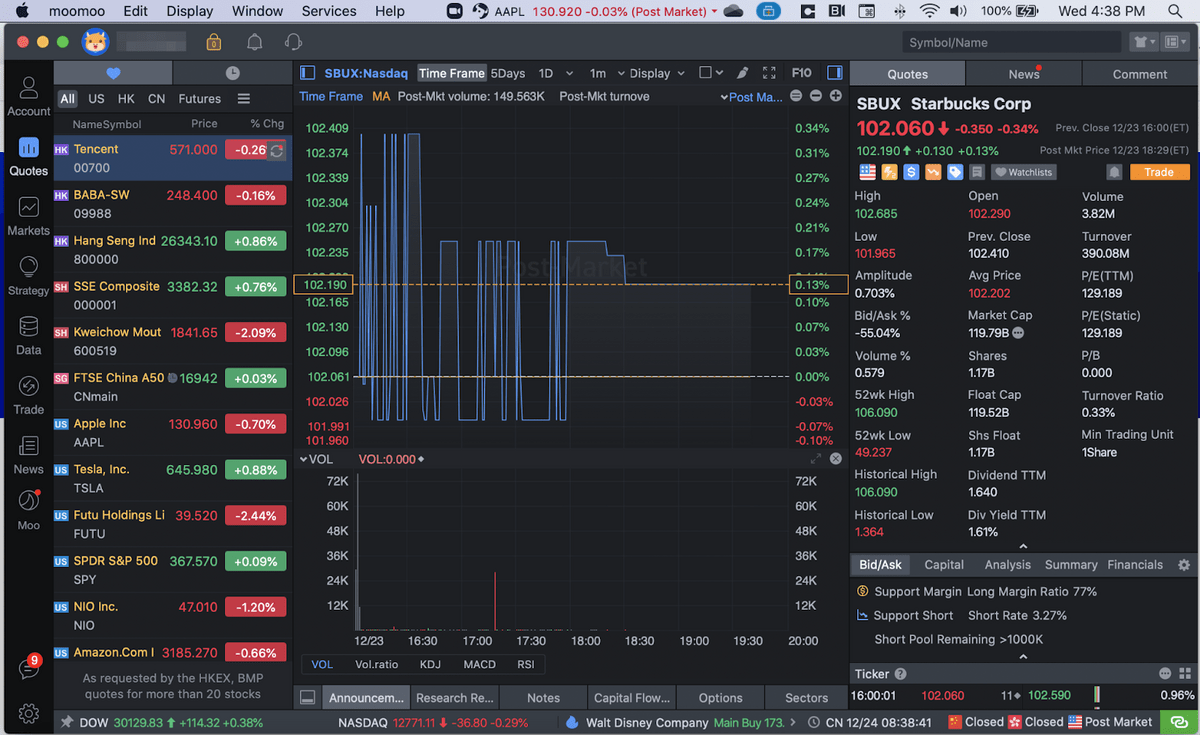Open settings gear at sidebar bottom

[29, 713]
